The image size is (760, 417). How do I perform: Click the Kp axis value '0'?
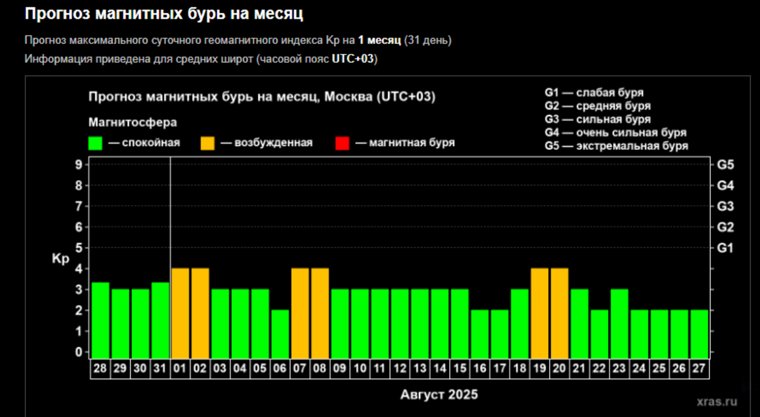[79, 353]
